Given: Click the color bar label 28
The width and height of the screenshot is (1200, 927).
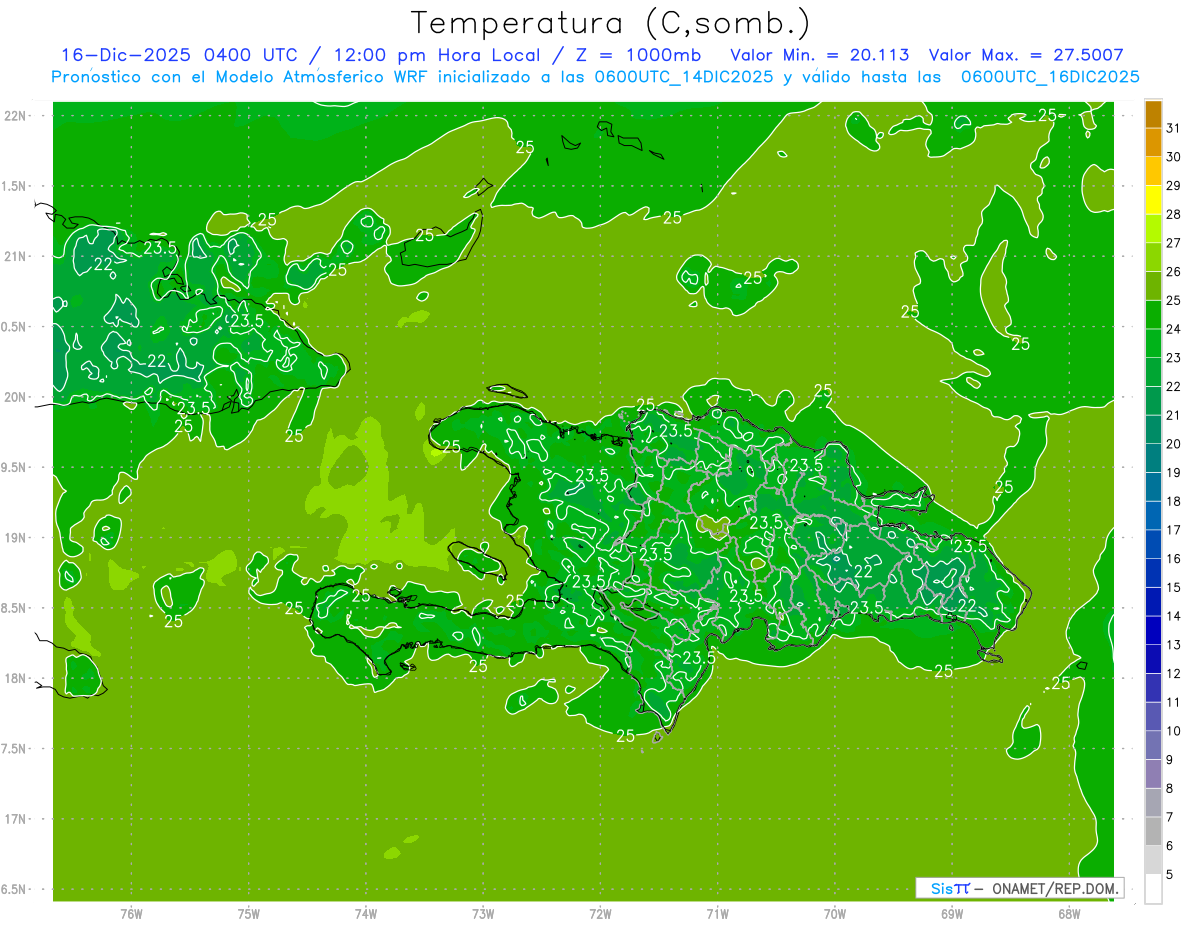Looking at the screenshot, I should pyautogui.click(x=1174, y=214).
